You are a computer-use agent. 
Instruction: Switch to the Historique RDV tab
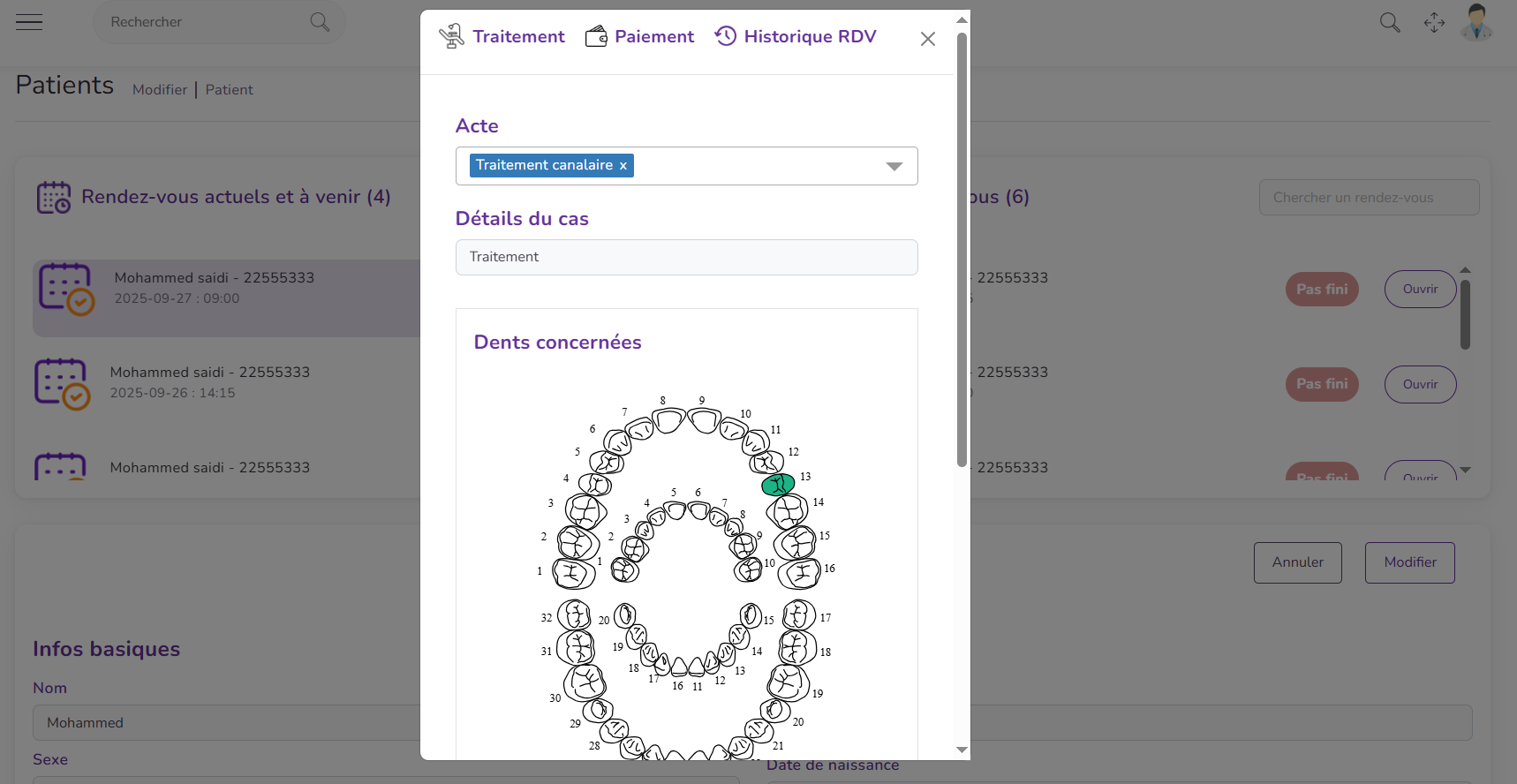click(810, 36)
